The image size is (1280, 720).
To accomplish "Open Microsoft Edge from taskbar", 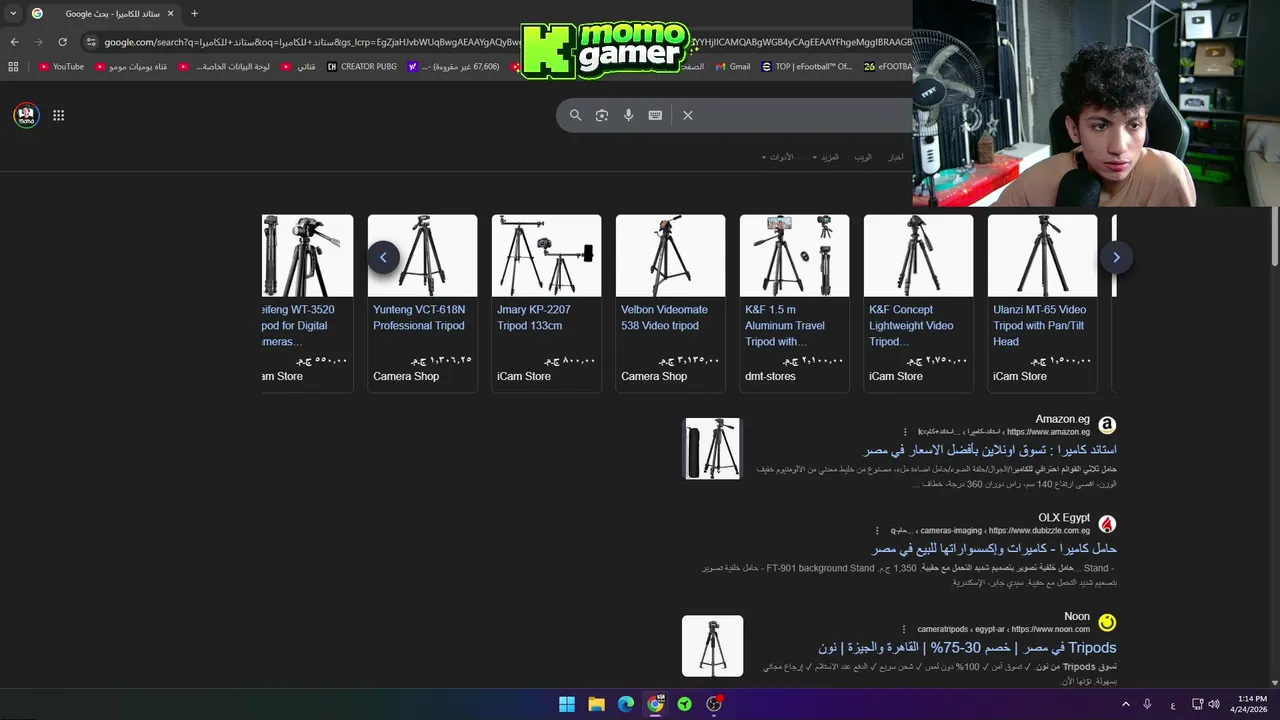I will click(626, 704).
